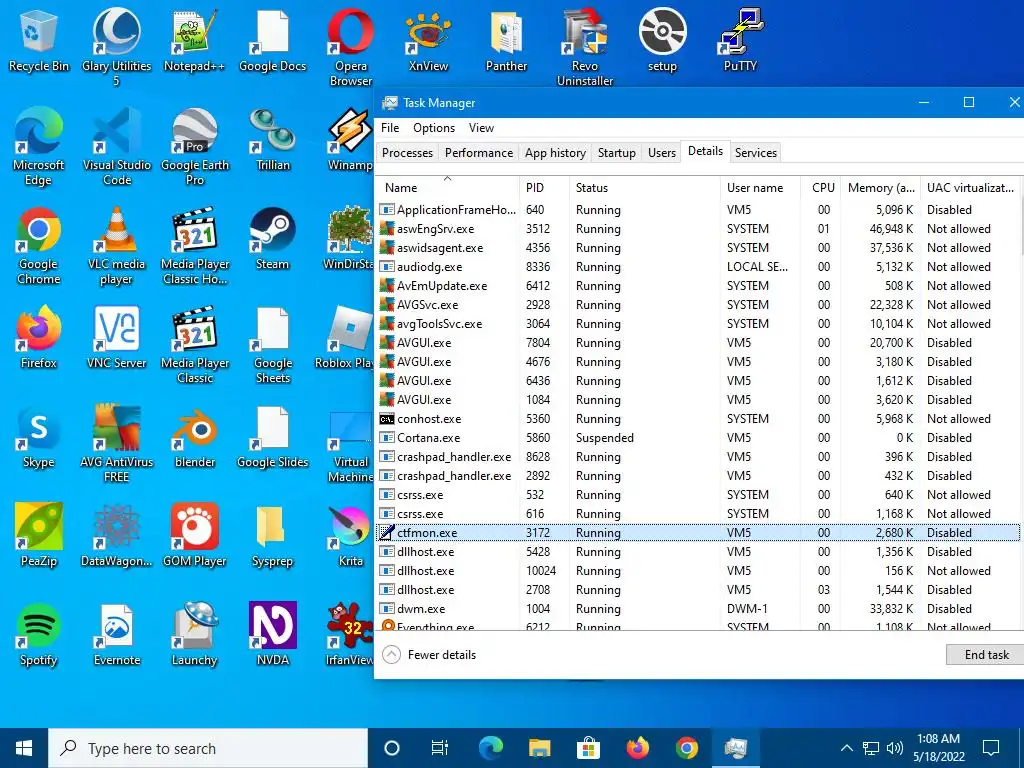Image resolution: width=1024 pixels, height=768 pixels.
Task: Select the aswEngSrv.exe process row
Action: [698, 229]
